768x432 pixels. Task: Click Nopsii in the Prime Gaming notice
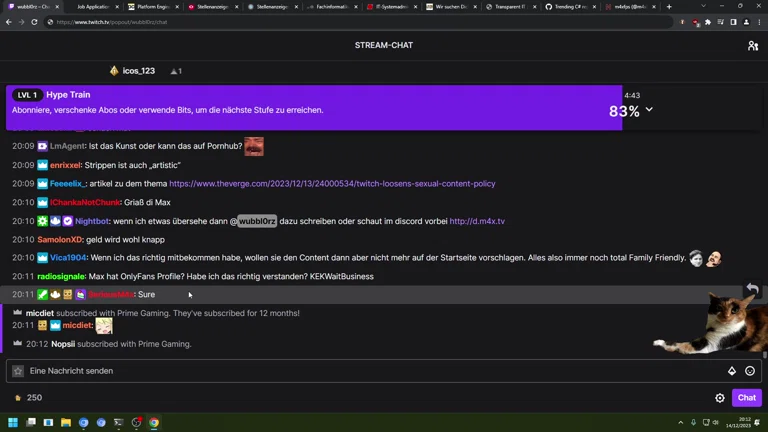click(63, 344)
